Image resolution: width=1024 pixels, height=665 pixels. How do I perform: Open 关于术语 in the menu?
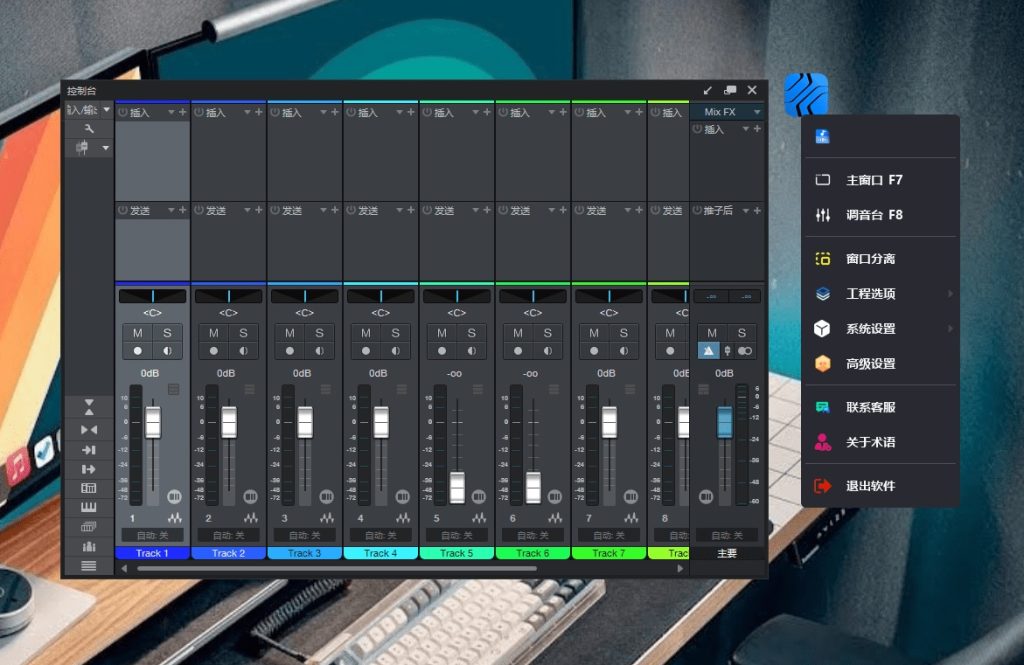click(x=880, y=442)
